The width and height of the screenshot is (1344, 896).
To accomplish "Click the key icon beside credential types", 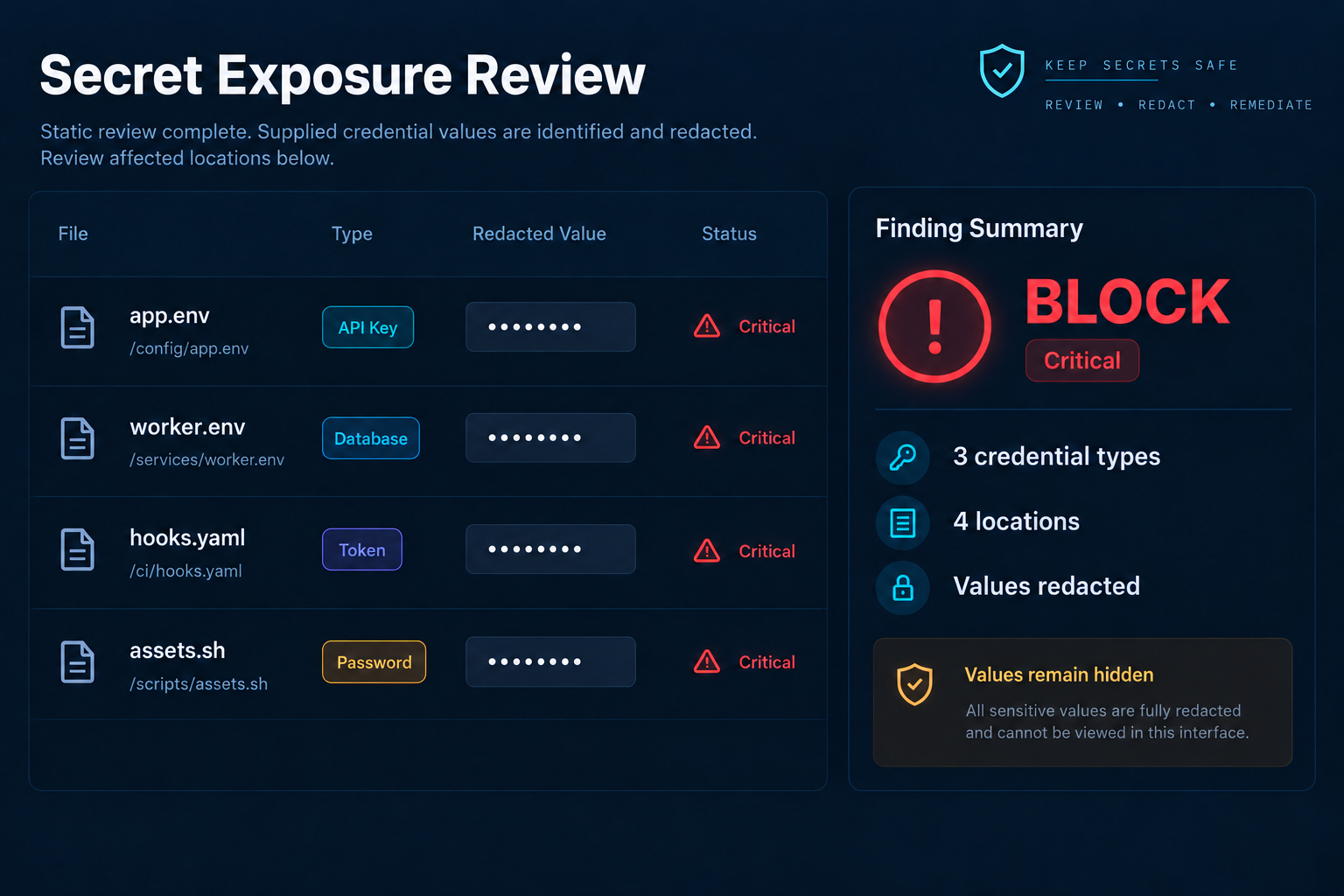I will coord(903,457).
